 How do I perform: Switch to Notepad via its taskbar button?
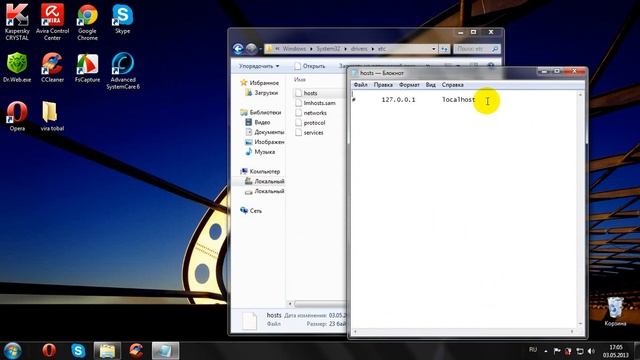[165, 351]
